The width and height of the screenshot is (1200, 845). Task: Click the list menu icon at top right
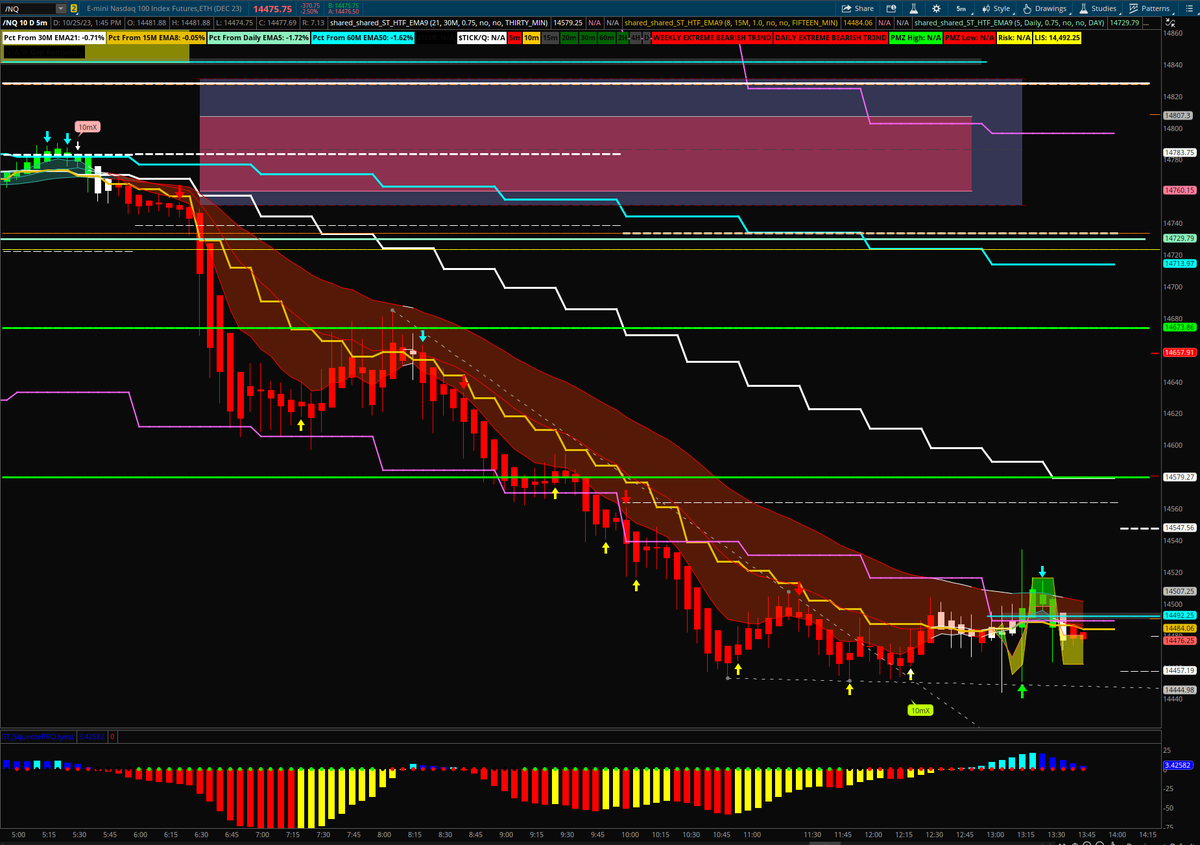(1188, 8)
